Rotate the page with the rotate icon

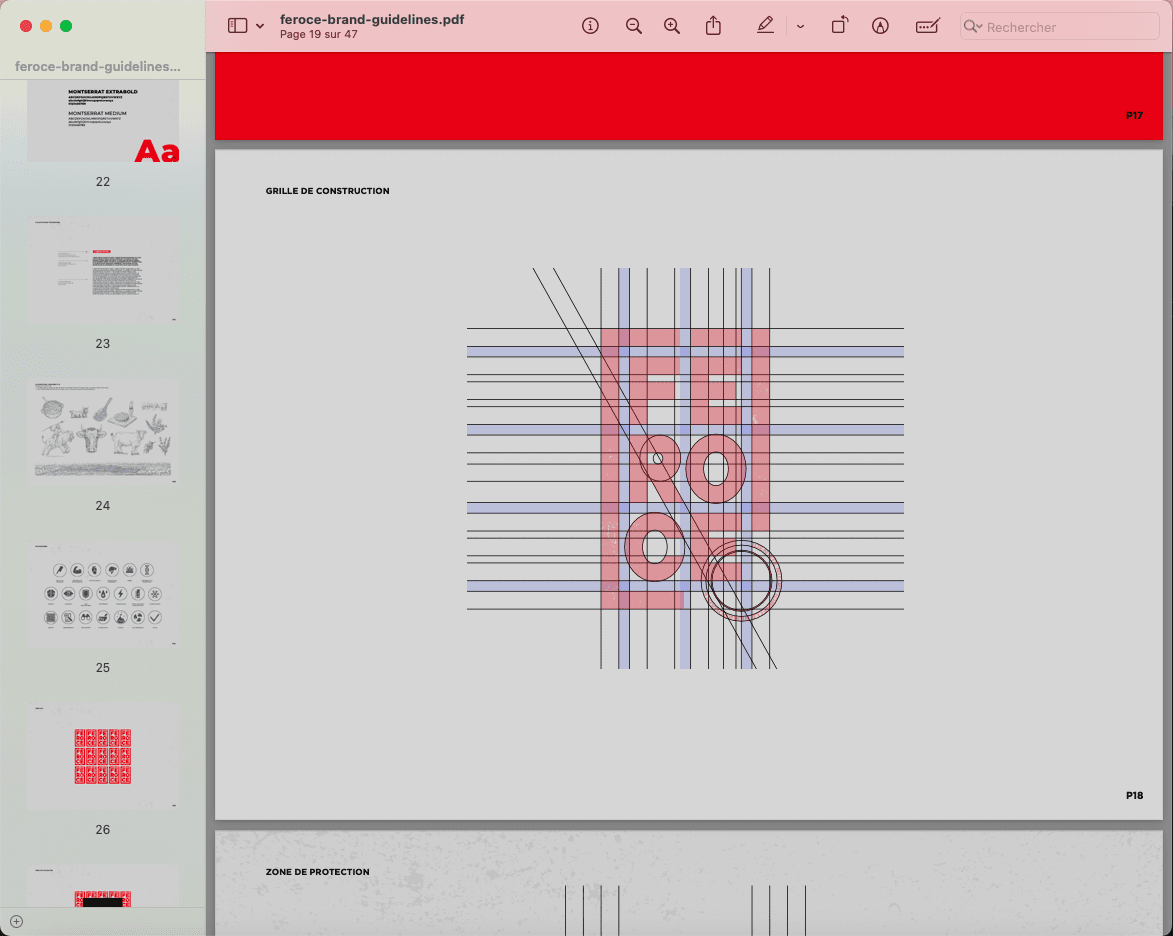click(x=839, y=26)
